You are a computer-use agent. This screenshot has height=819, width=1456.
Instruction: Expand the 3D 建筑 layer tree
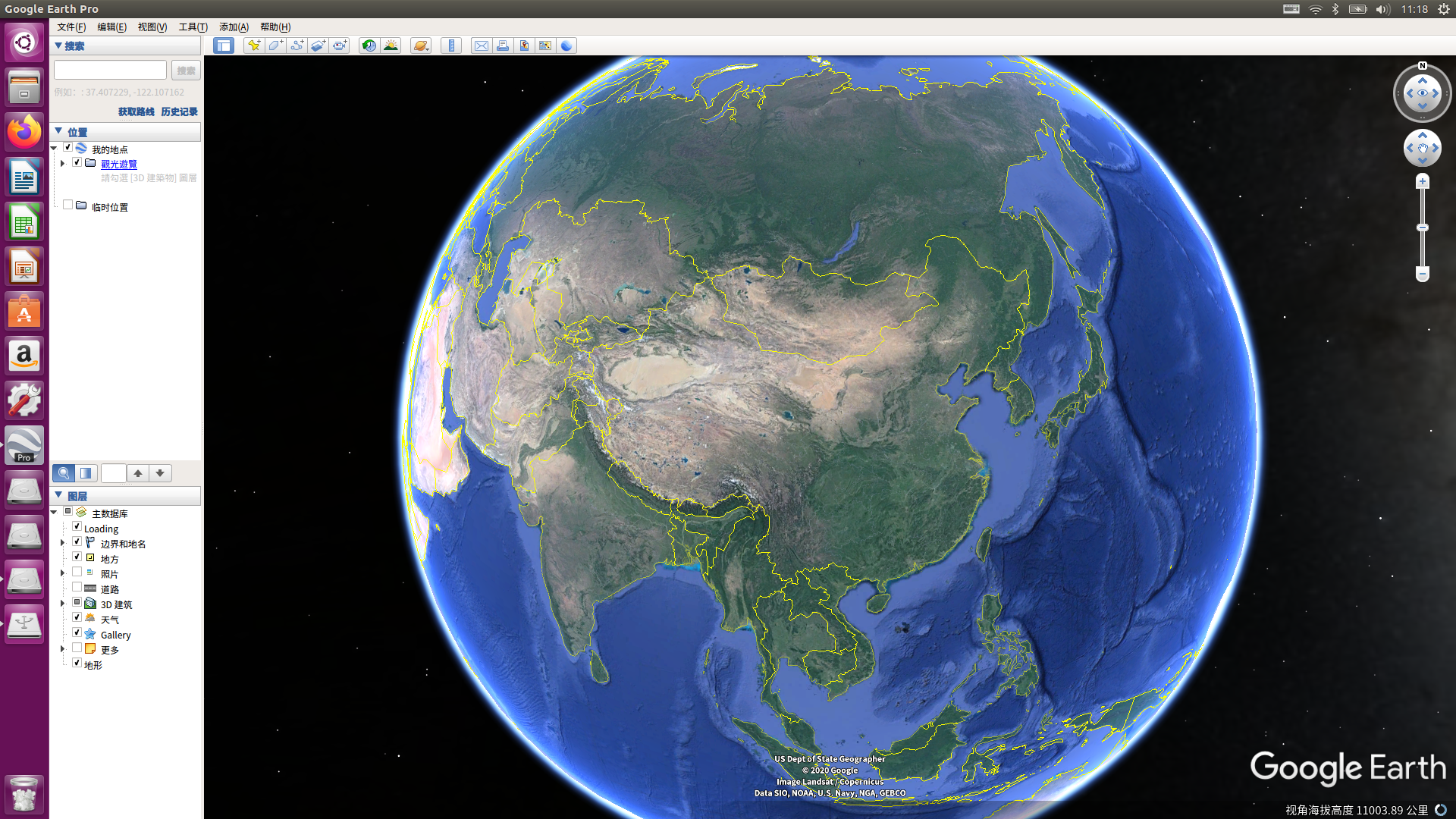(63, 602)
